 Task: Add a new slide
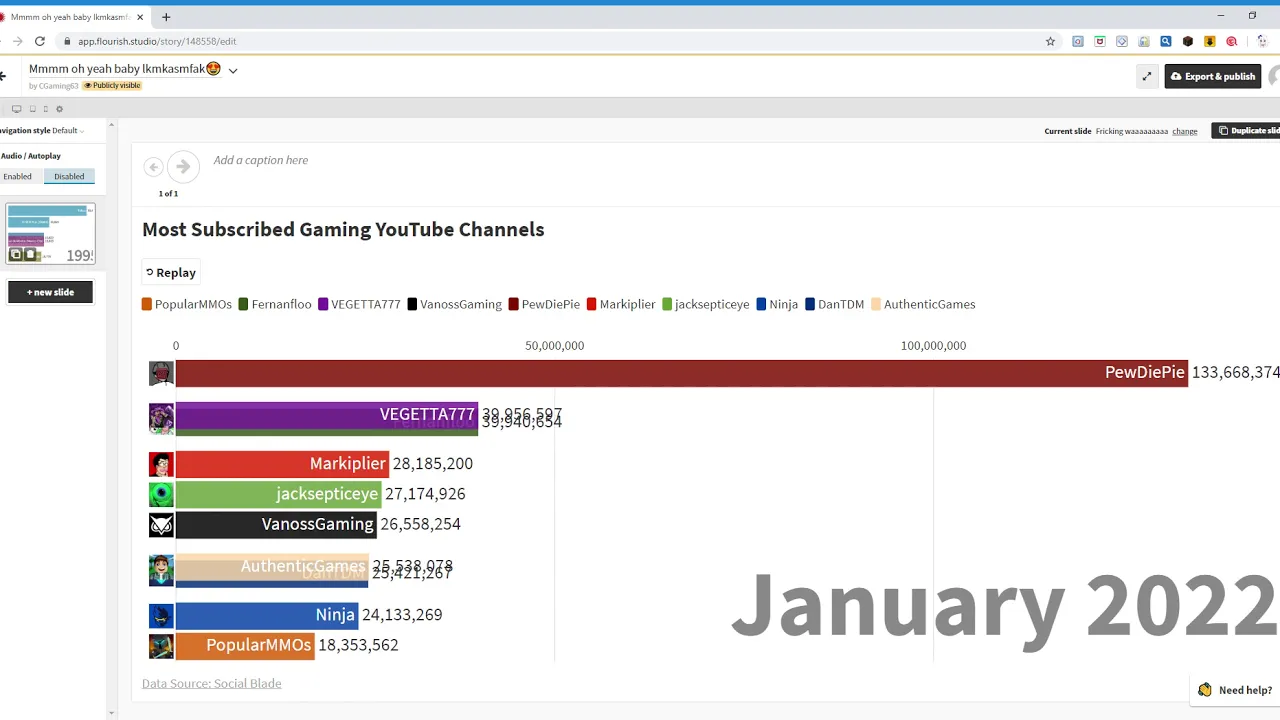(50, 292)
